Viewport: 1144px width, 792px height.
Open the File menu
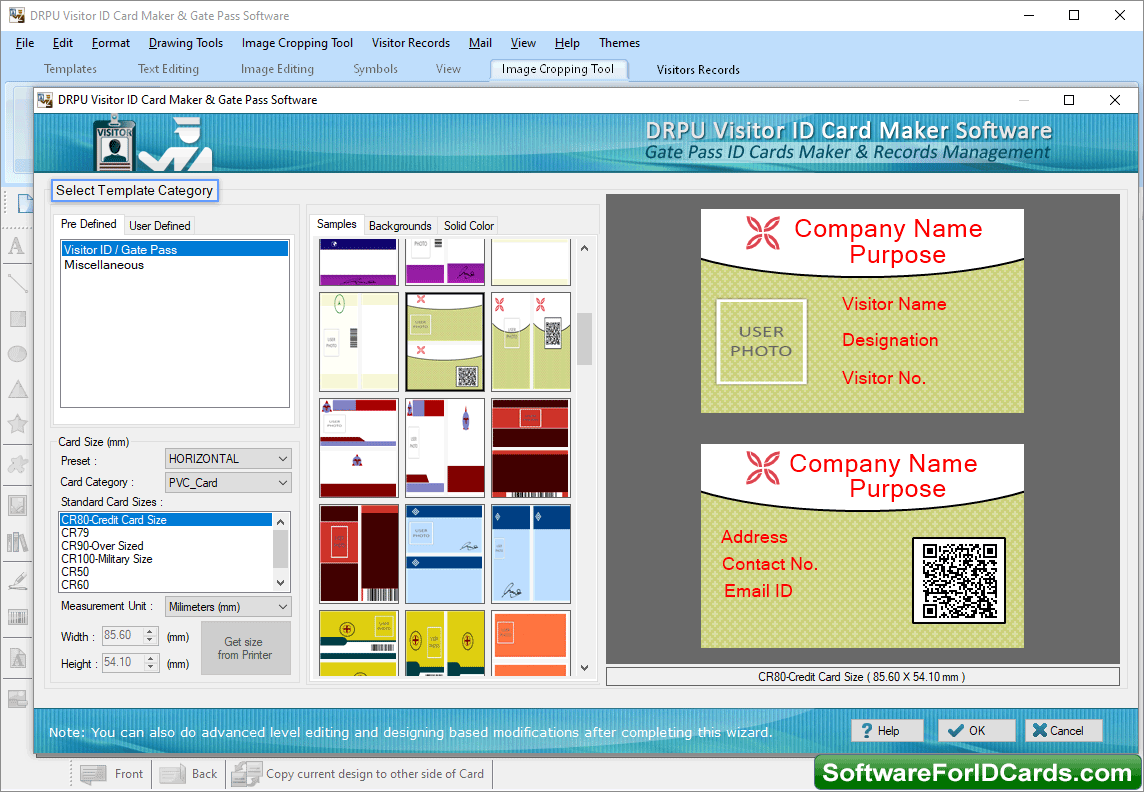(x=25, y=43)
